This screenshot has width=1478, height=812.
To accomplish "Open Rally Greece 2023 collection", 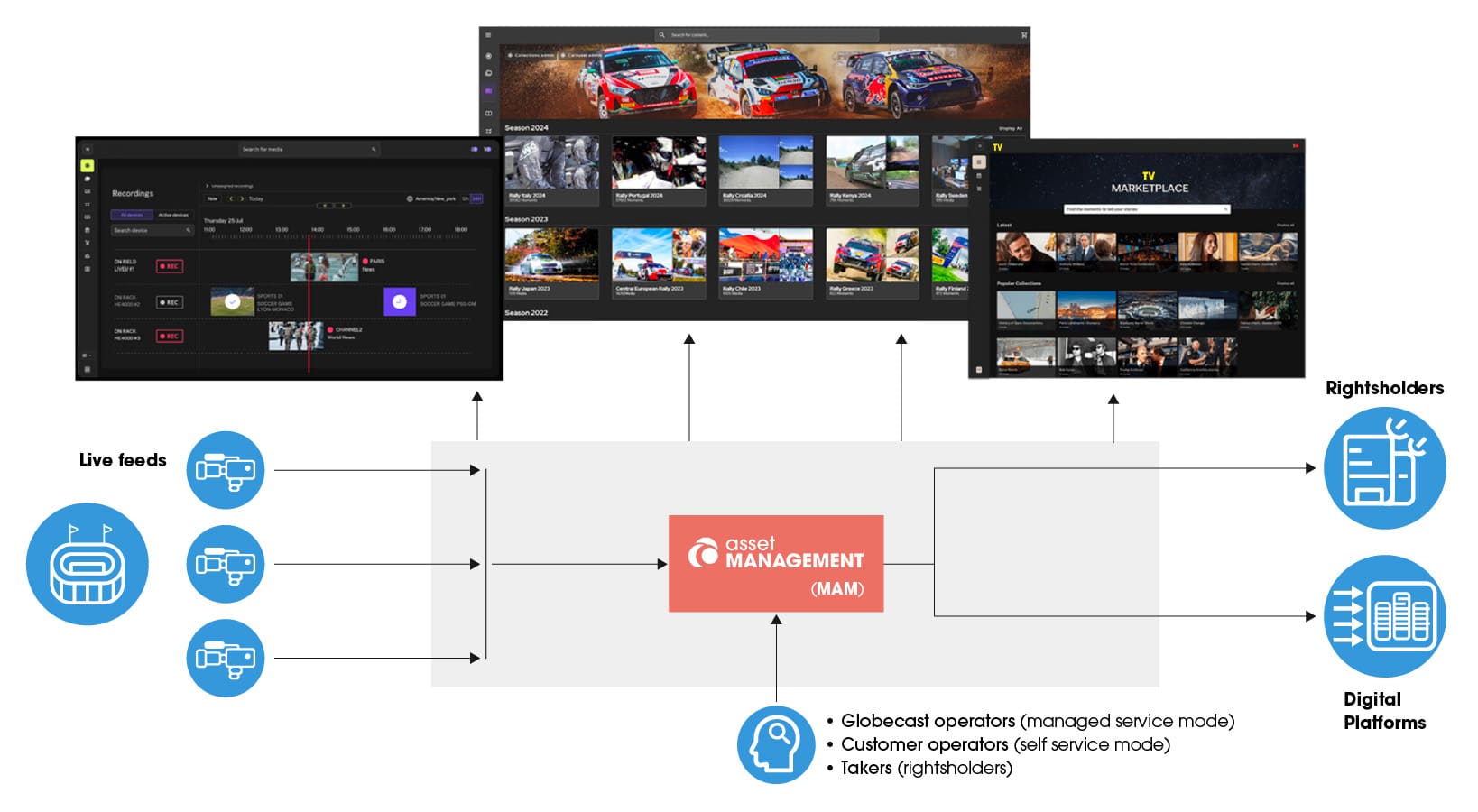I will pos(873,263).
